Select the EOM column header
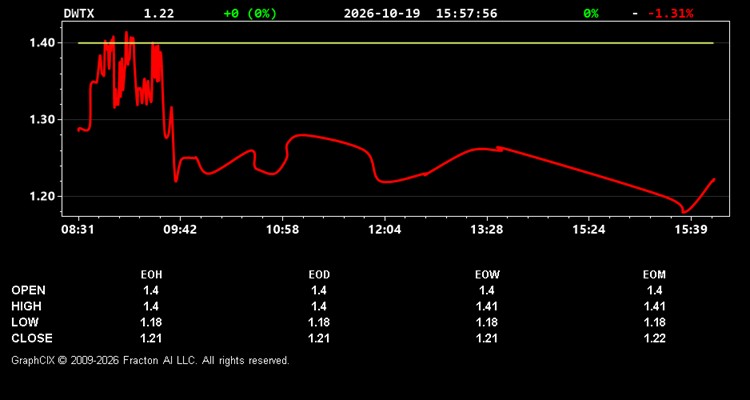The image size is (750, 400). click(x=654, y=275)
